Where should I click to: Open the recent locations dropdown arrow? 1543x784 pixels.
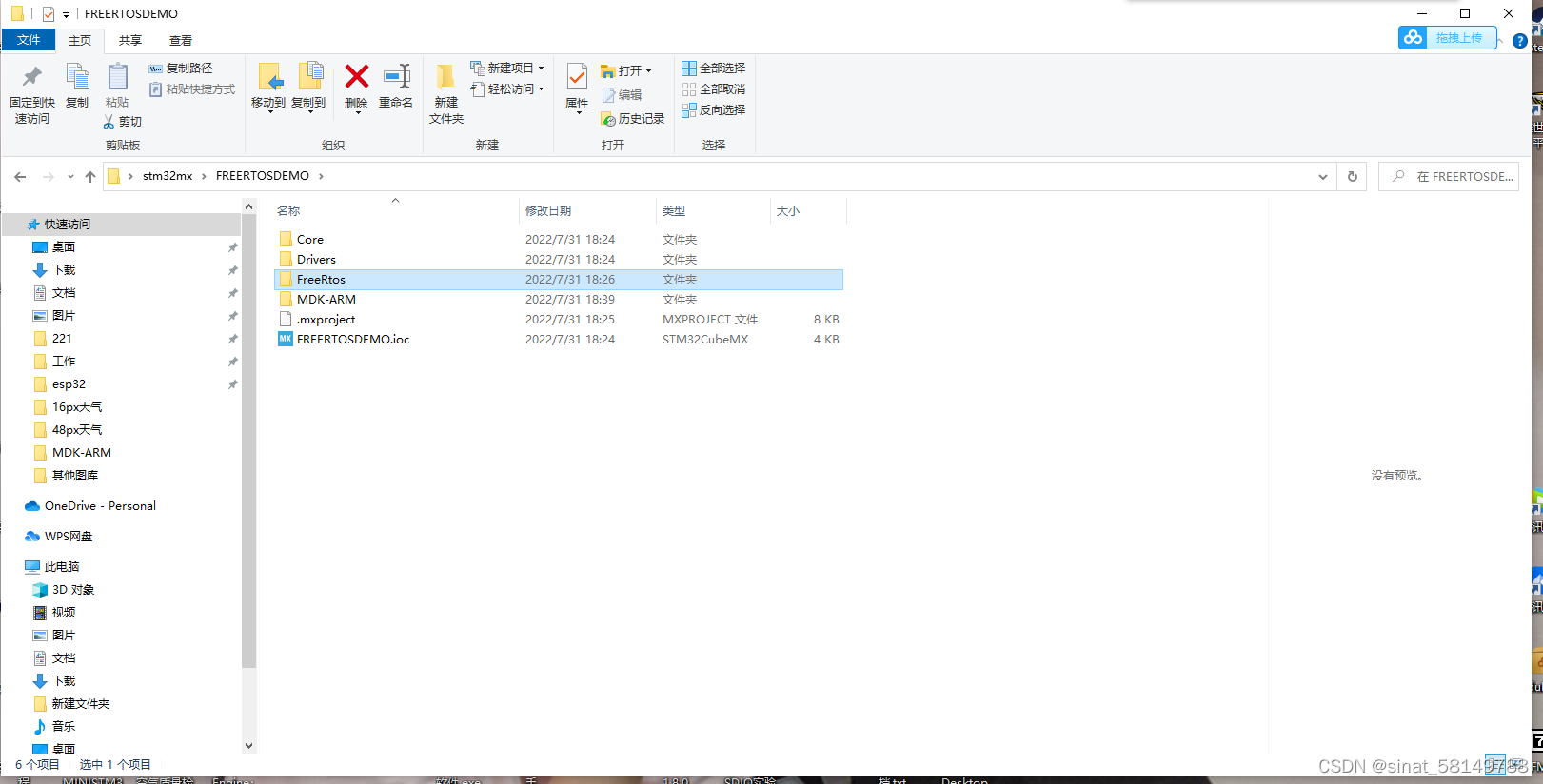coord(70,176)
